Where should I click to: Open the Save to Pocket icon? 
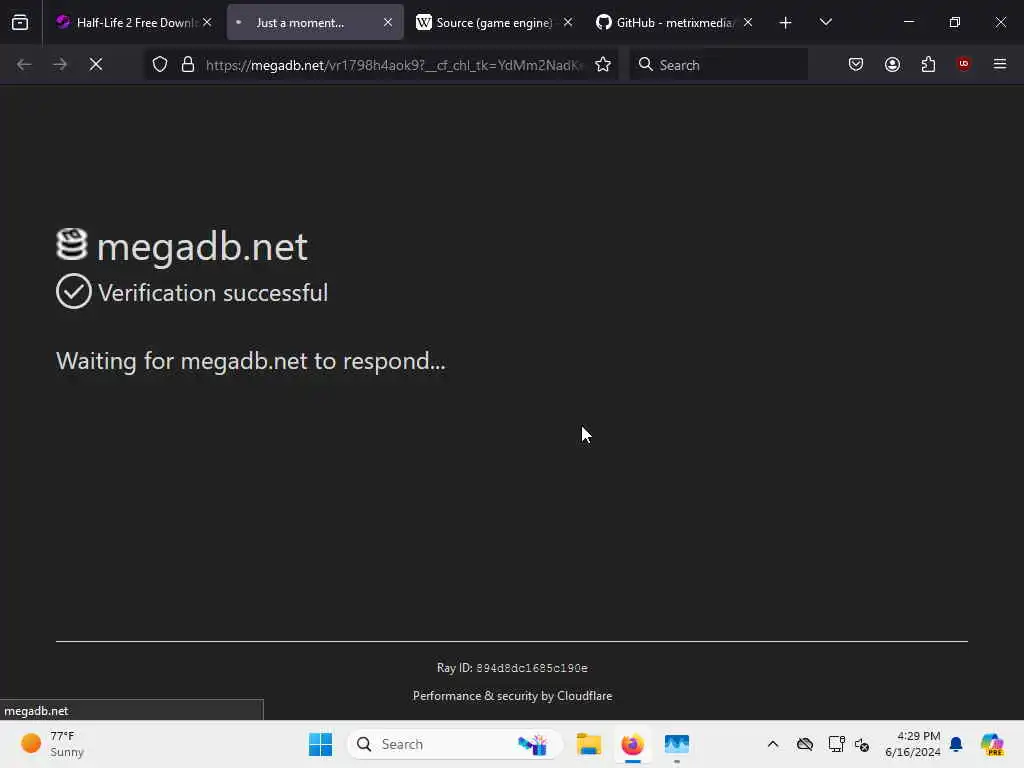pyautogui.click(x=856, y=64)
